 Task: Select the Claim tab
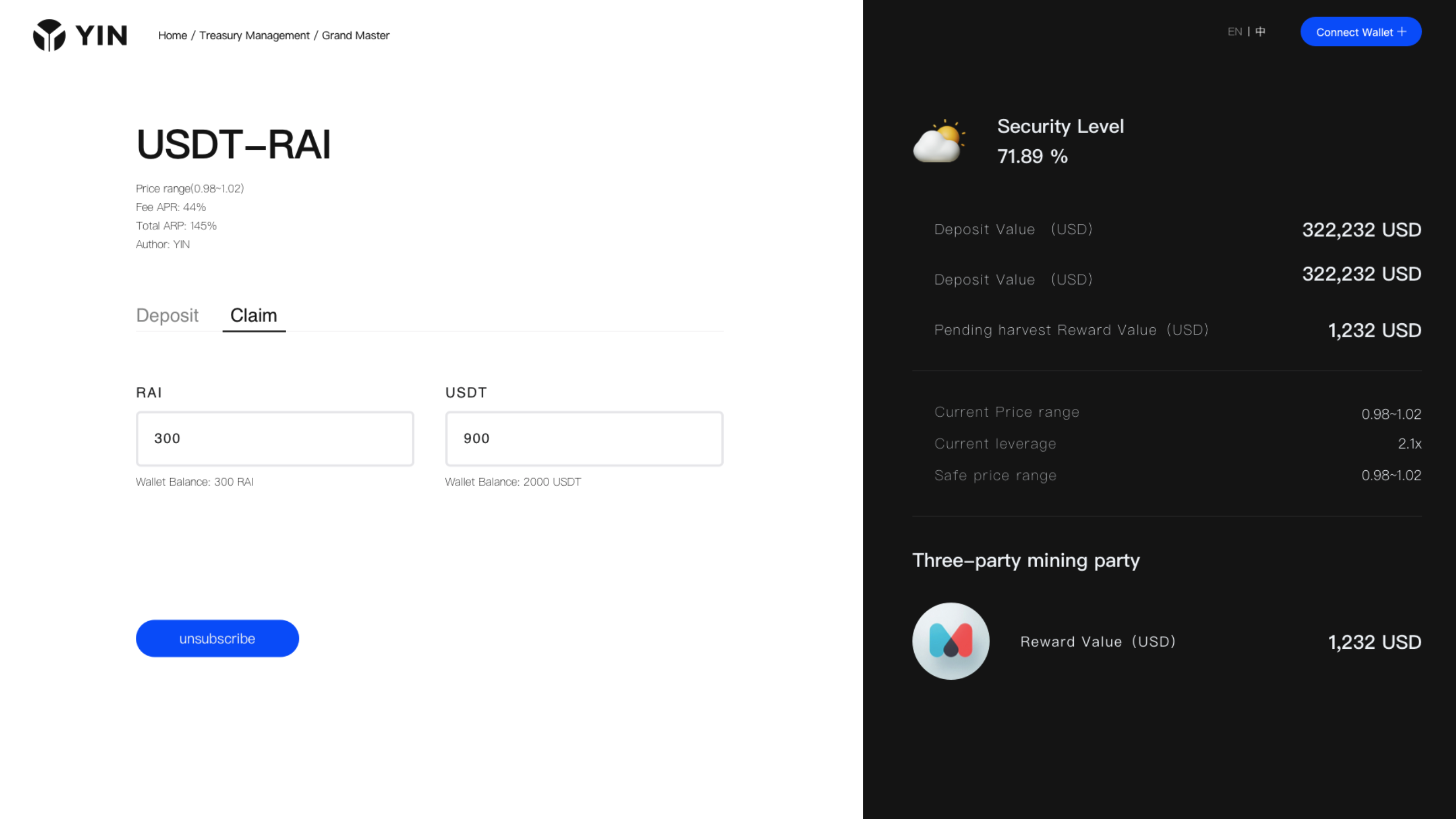[254, 315]
